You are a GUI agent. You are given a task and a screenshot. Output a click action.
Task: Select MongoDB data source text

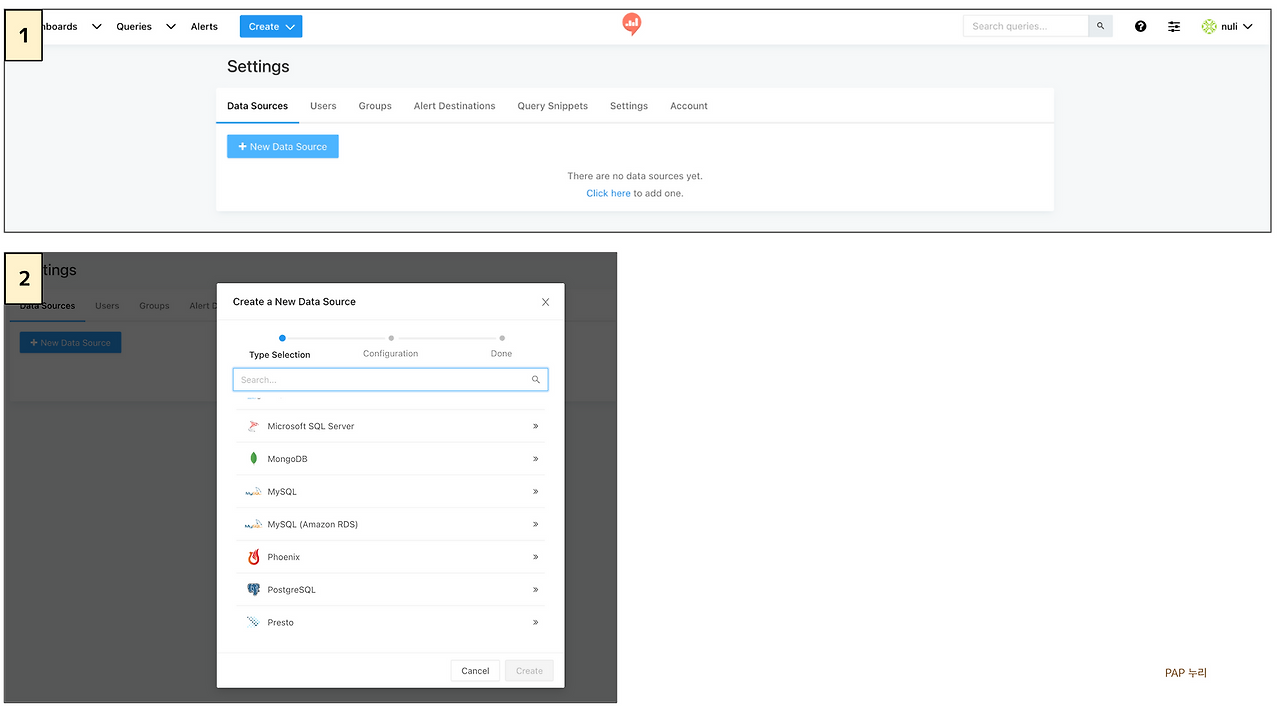pyautogui.click(x=288, y=459)
